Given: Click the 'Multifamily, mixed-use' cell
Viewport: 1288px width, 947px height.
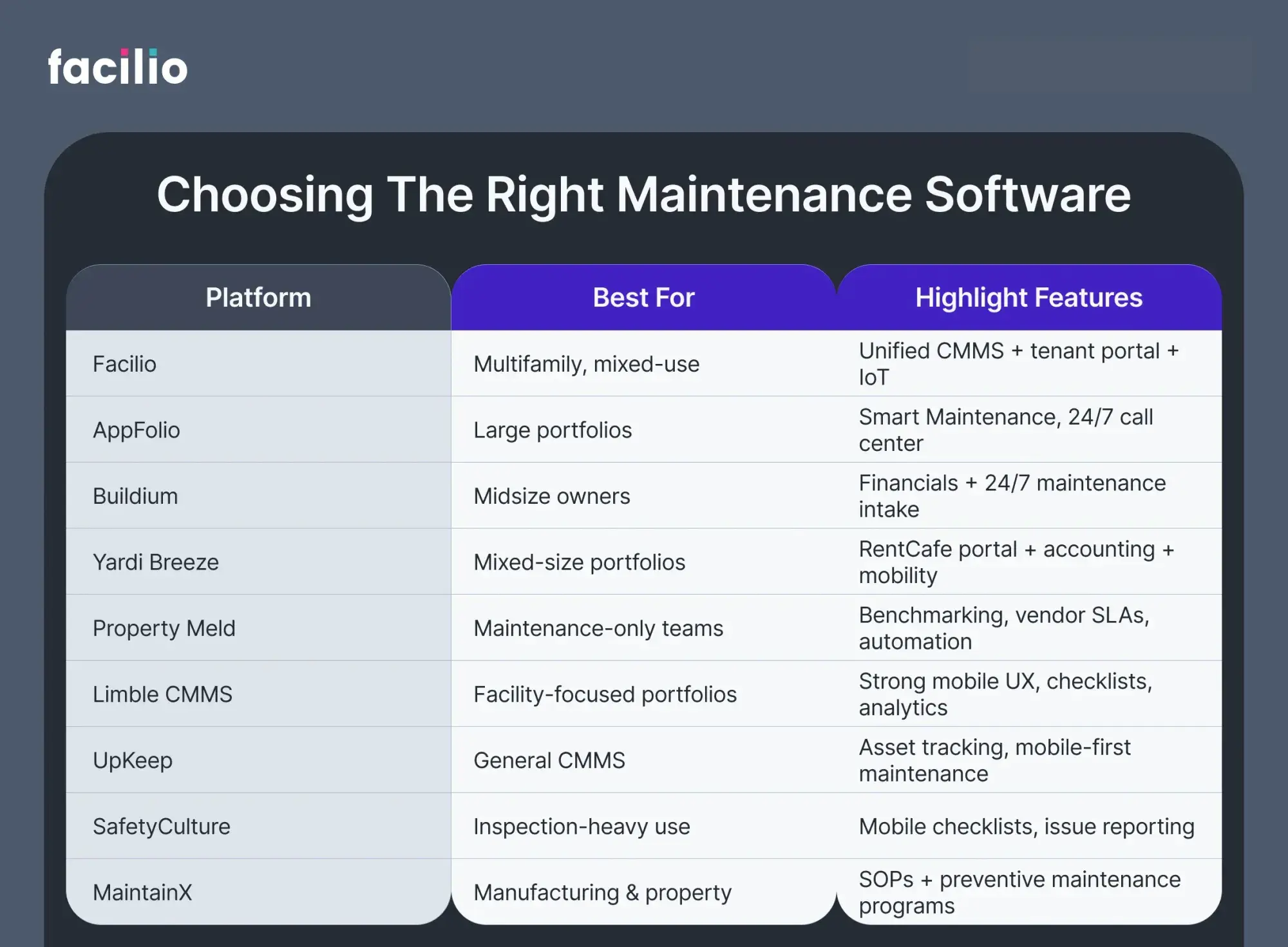Looking at the screenshot, I should (586, 363).
